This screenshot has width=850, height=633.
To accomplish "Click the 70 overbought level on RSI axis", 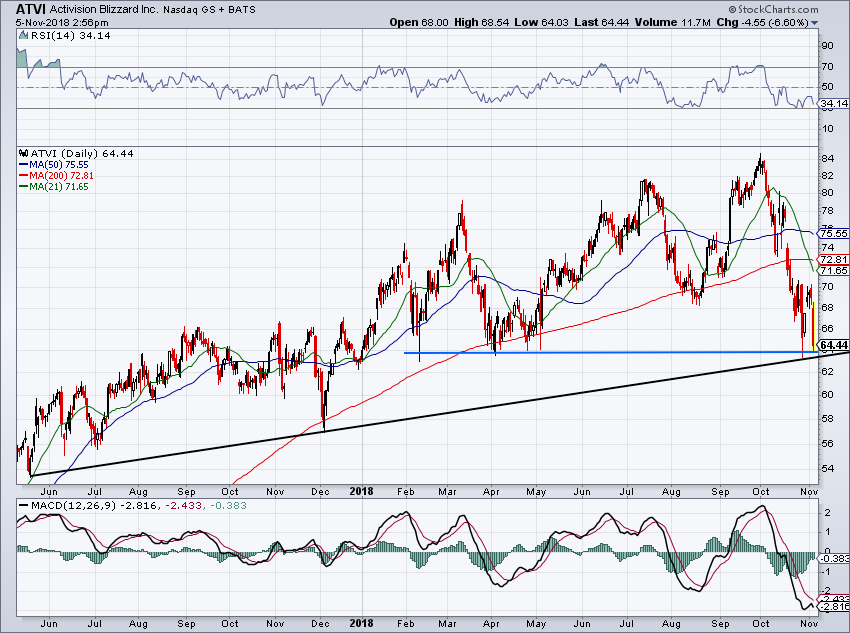I will [x=827, y=67].
